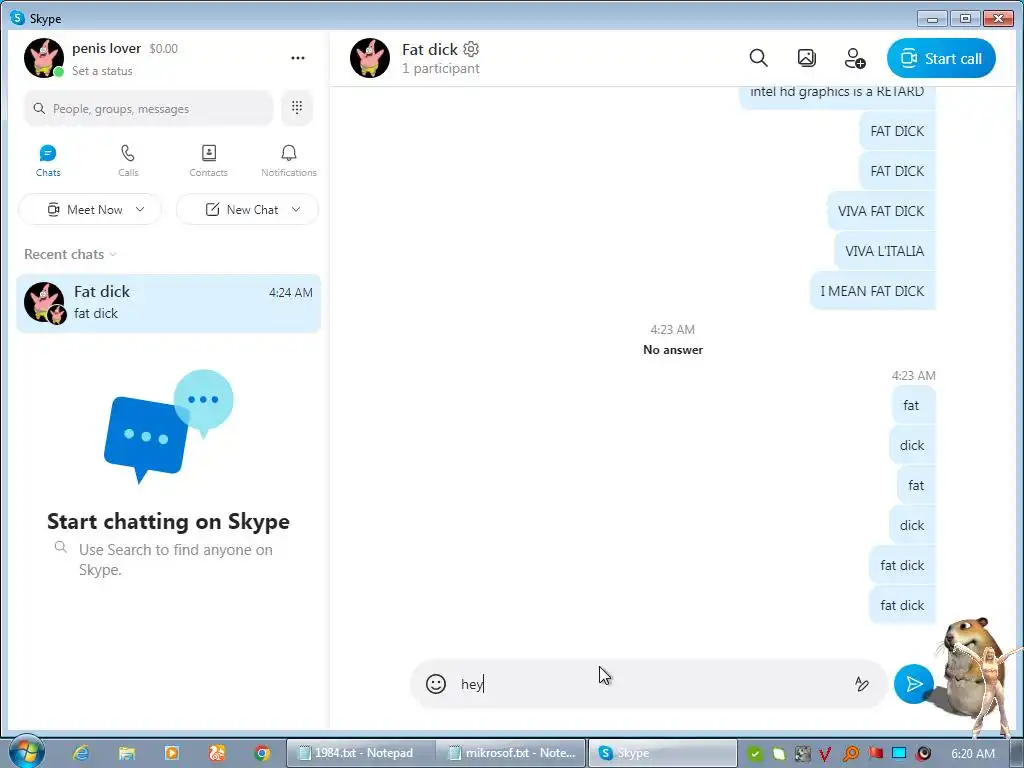Click the pen icon in the message box
Image resolution: width=1024 pixels, height=768 pixels.
[x=862, y=684]
